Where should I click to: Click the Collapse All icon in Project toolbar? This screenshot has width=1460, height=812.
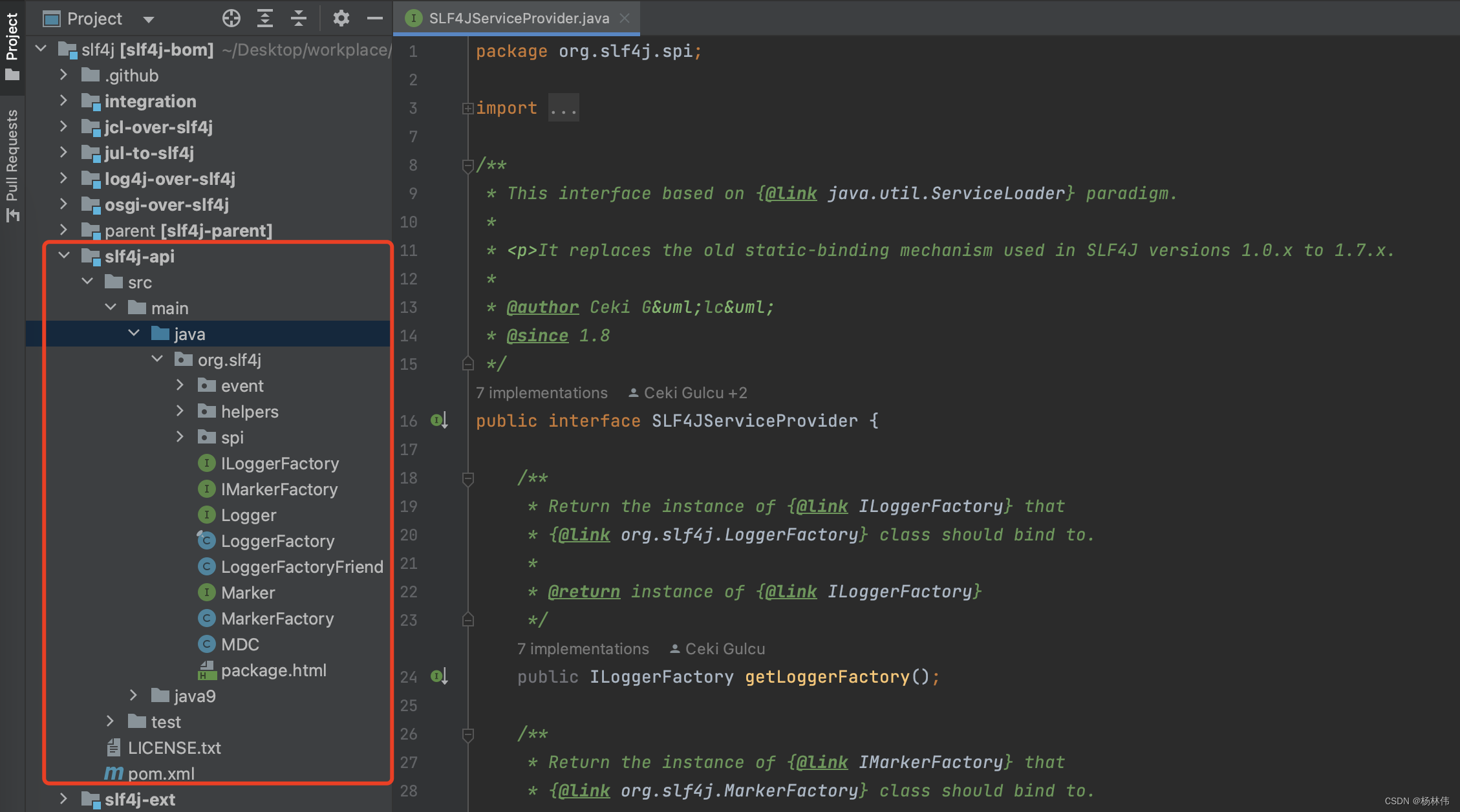(299, 18)
